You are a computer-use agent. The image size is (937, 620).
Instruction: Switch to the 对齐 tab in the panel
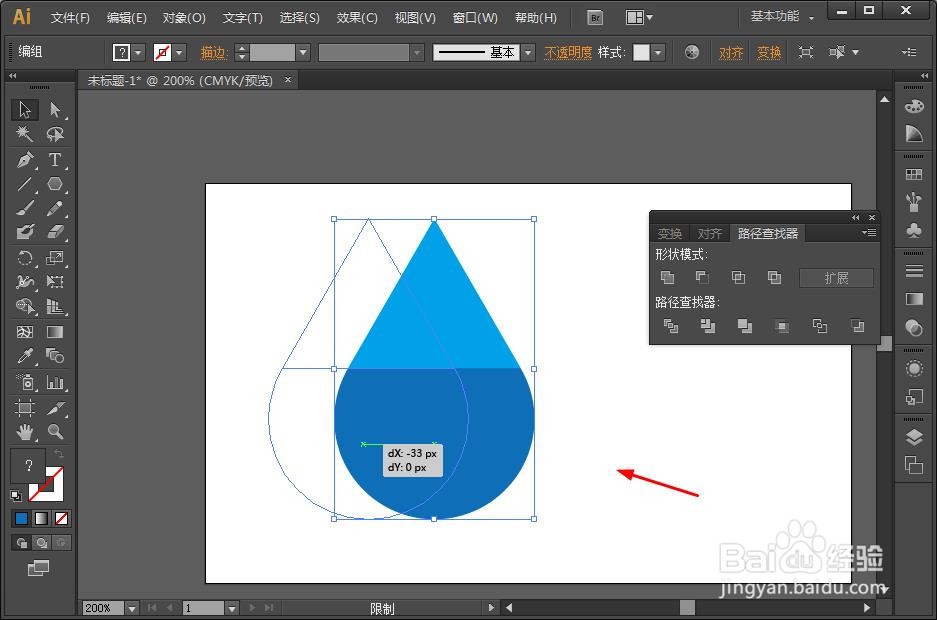click(x=710, y=233)
